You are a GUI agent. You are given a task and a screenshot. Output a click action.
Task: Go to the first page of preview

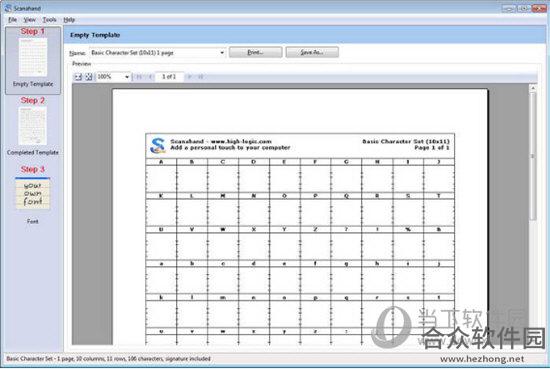coord(139,76)
